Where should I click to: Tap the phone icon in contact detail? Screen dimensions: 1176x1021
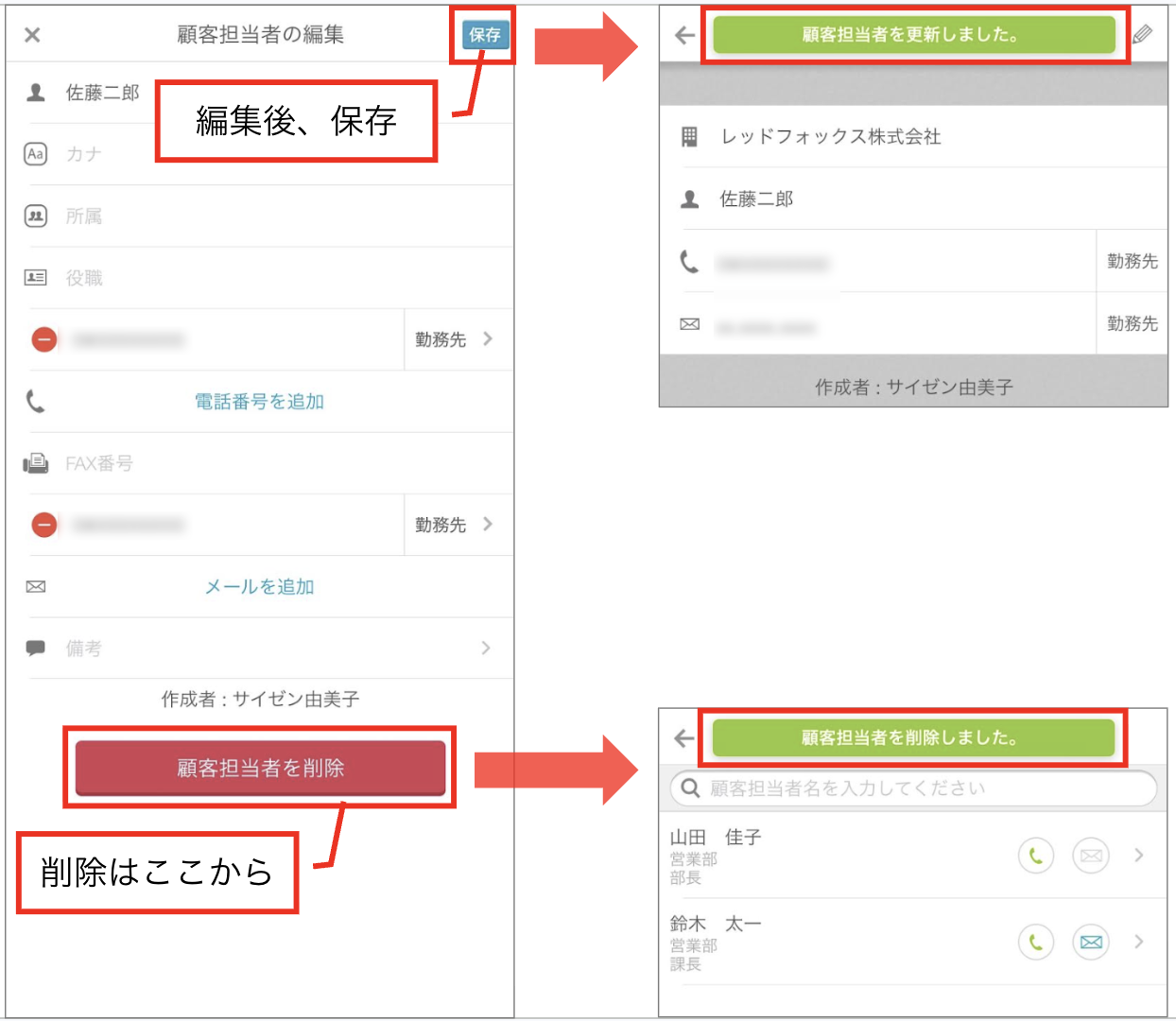click(x=689, y=262)
